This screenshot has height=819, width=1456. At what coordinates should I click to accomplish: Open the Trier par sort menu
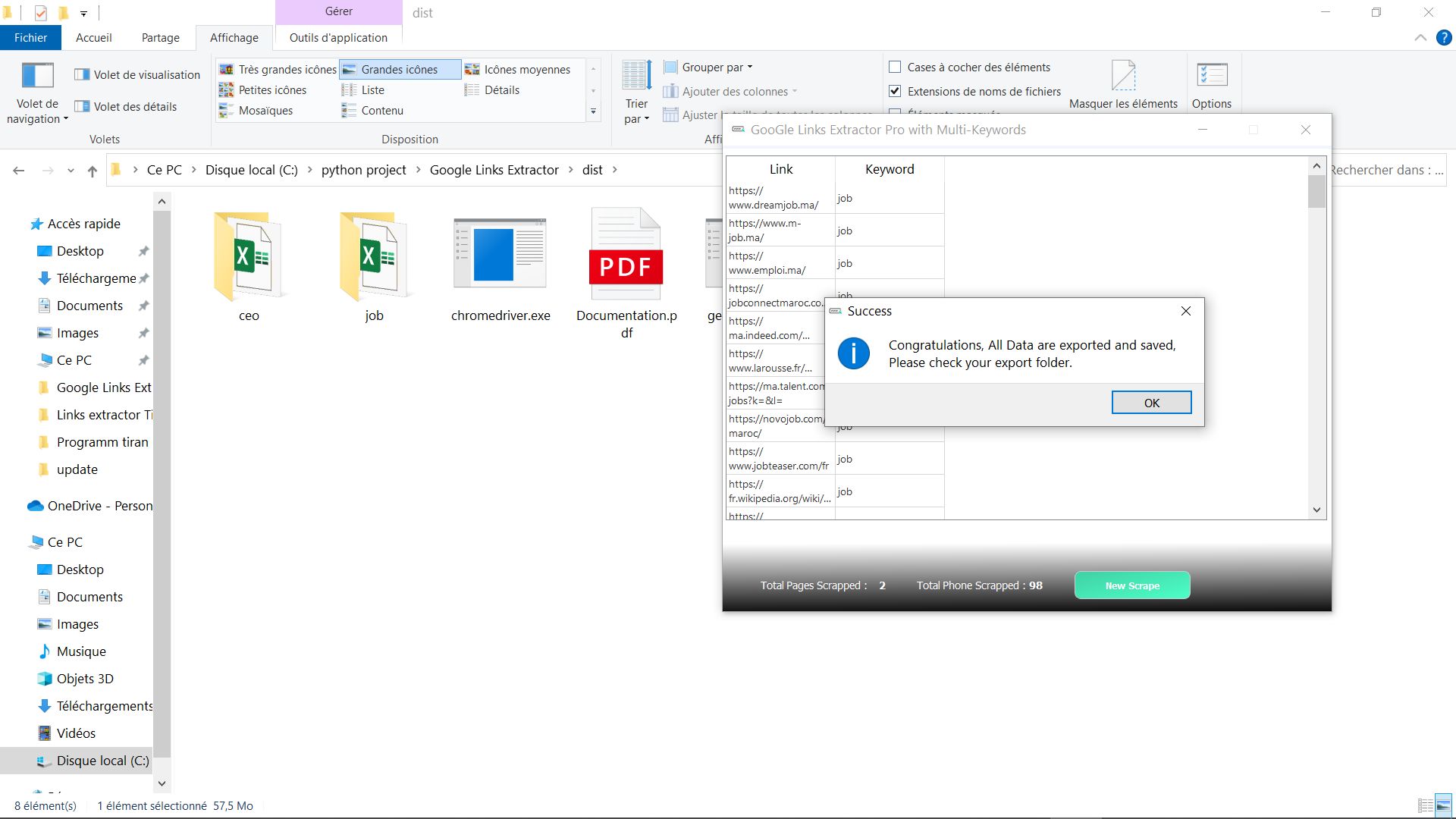pos(636,93)
